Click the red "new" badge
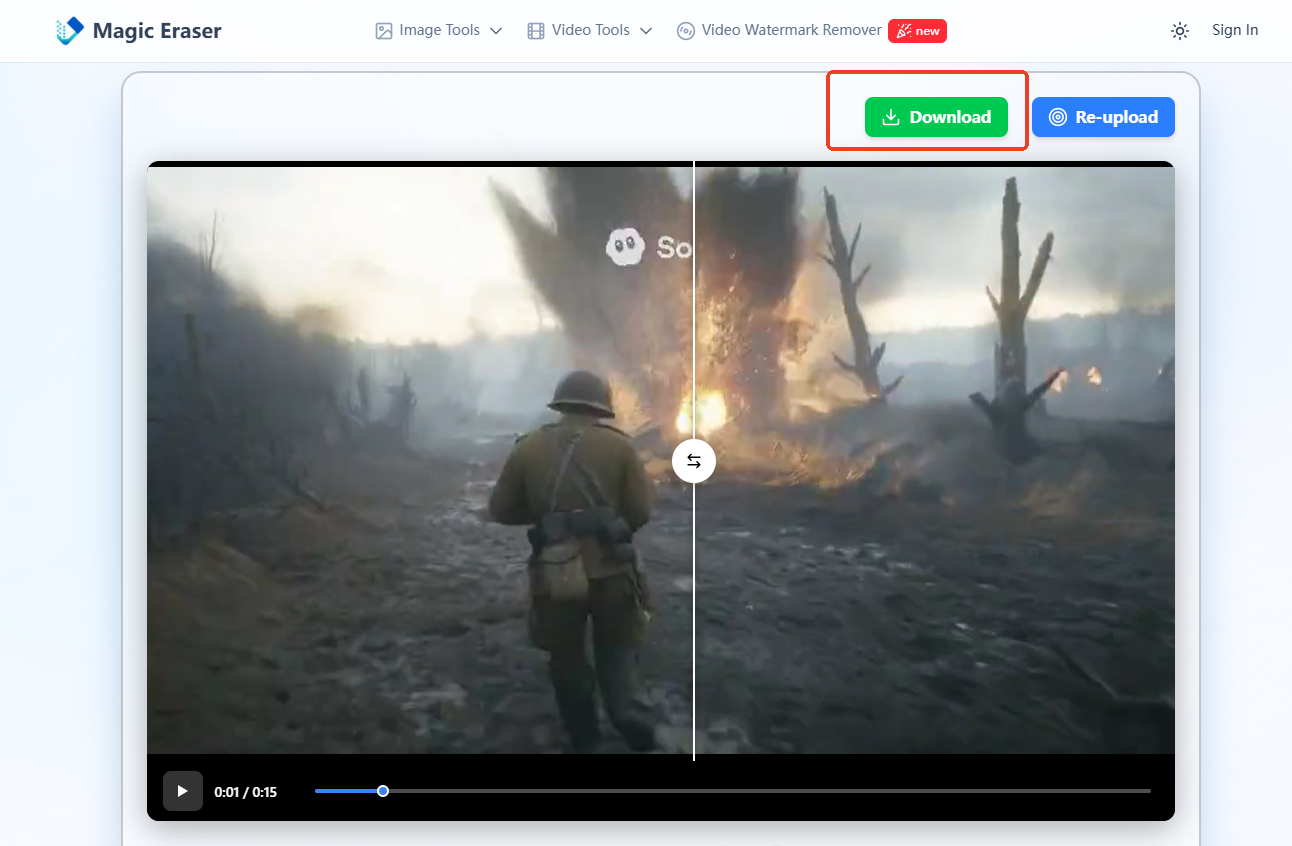 (917, 31)
